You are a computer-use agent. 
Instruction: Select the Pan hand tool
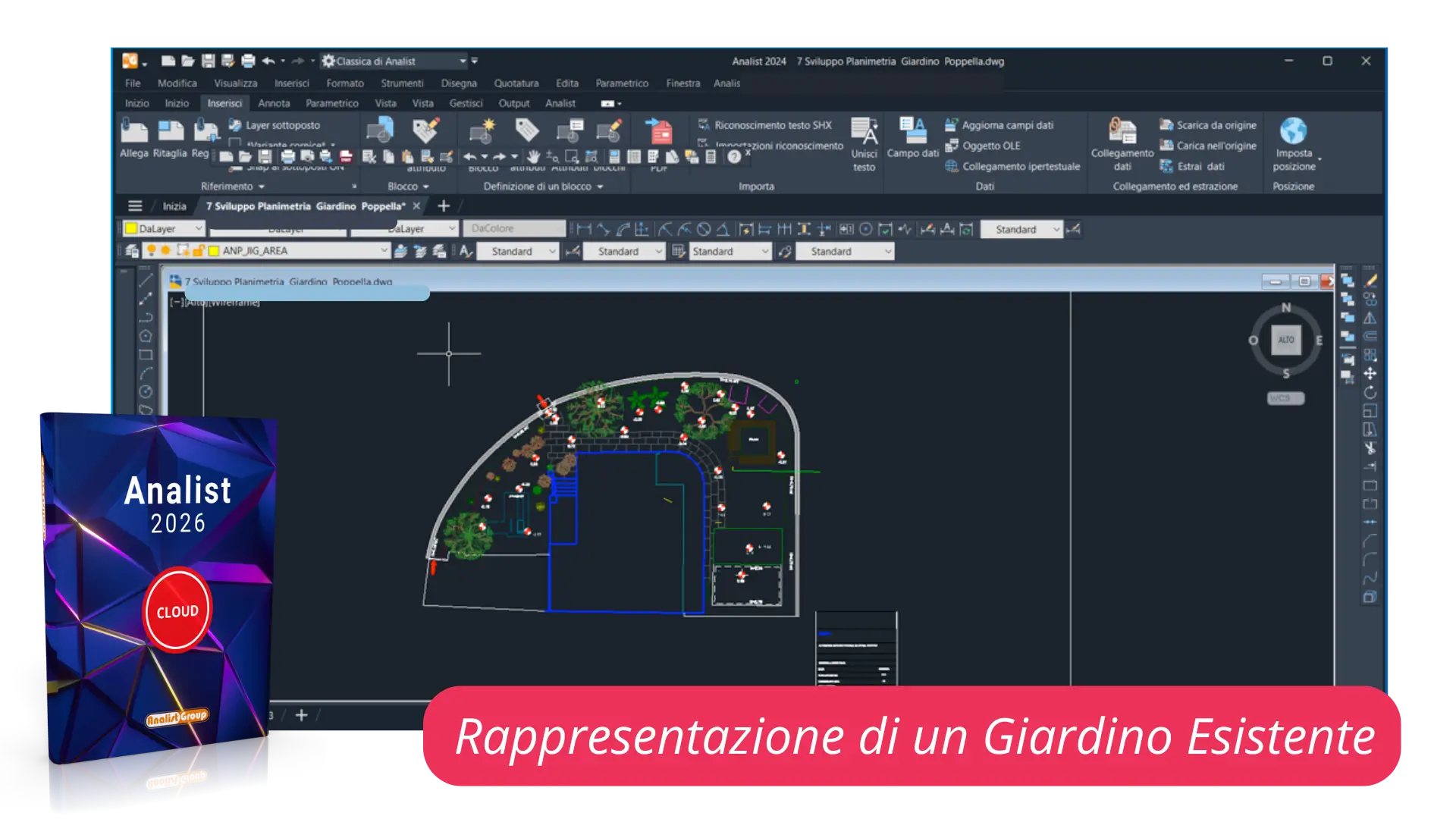(x=533, y=157)
